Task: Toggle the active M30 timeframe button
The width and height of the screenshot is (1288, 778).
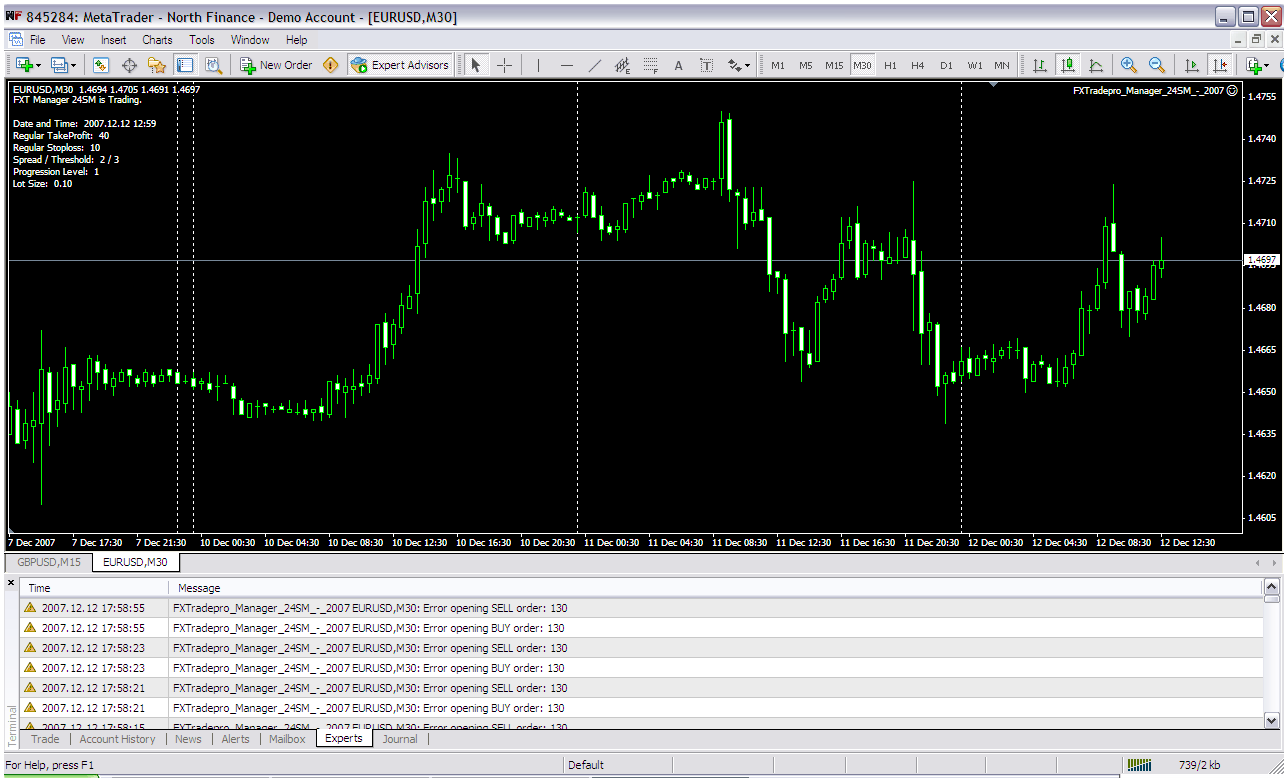Action: click(x=862, y=65)
